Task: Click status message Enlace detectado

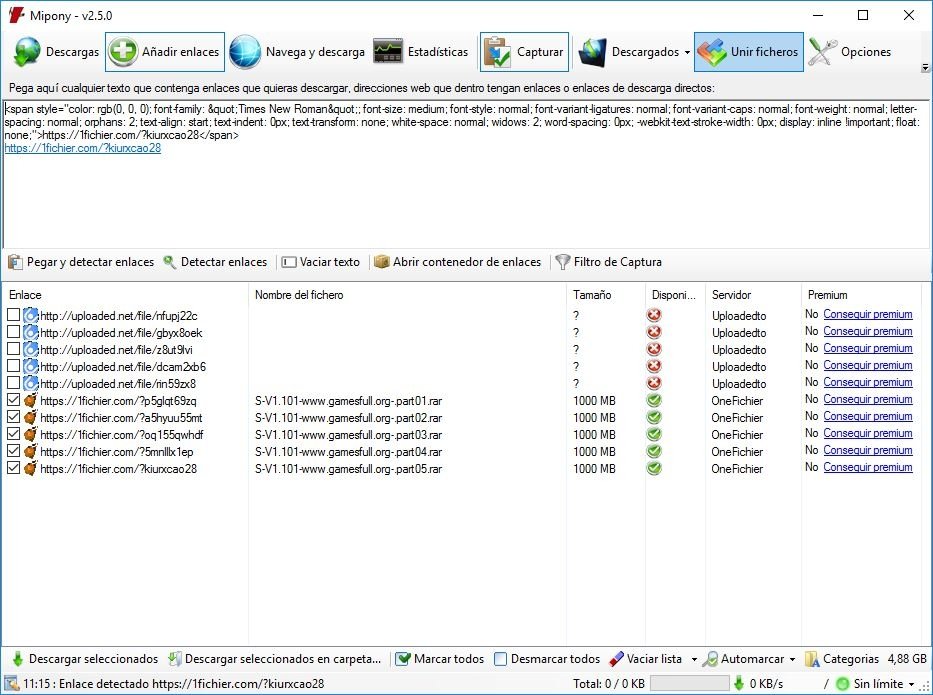Action: tap(174, 684)
